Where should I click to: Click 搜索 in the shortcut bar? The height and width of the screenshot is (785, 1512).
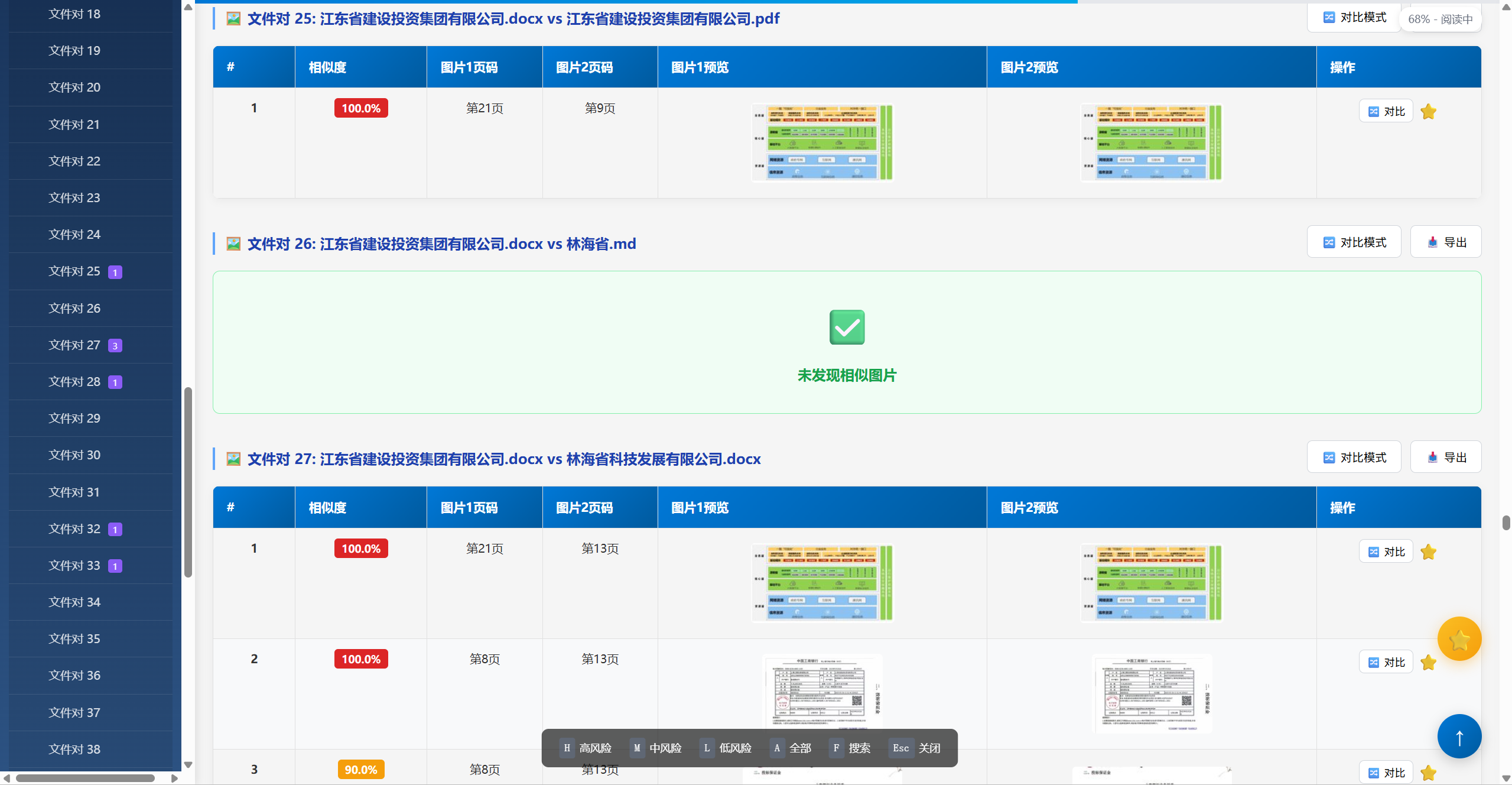(850, 748)
